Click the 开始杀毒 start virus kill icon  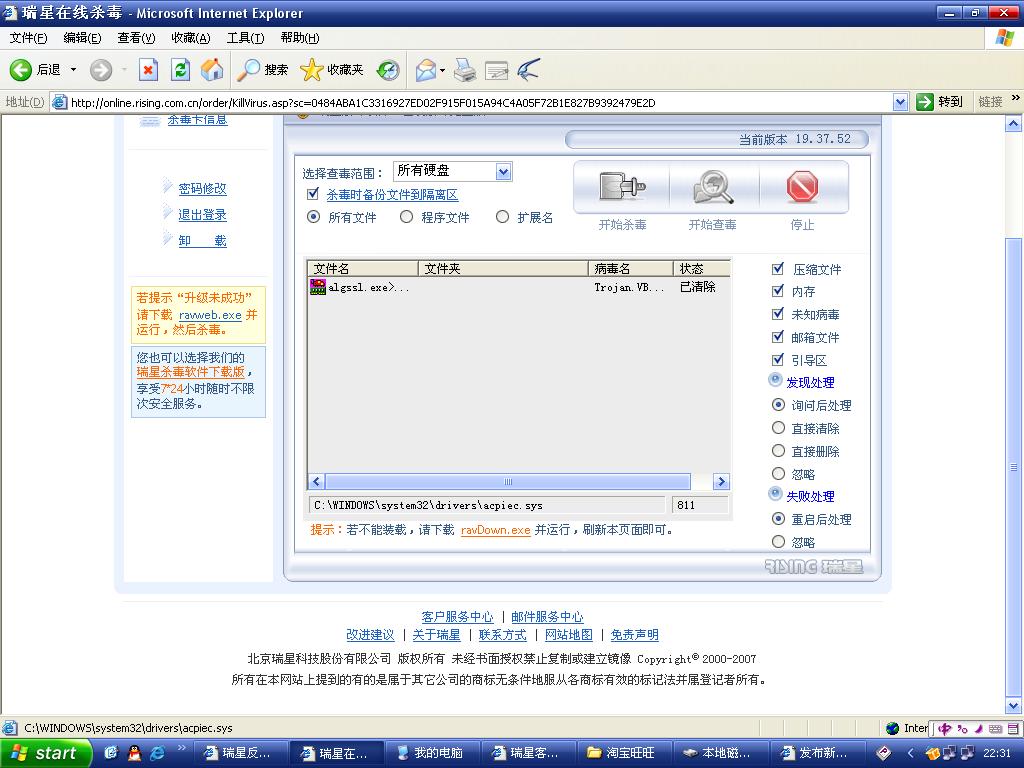tap(622, 187)
